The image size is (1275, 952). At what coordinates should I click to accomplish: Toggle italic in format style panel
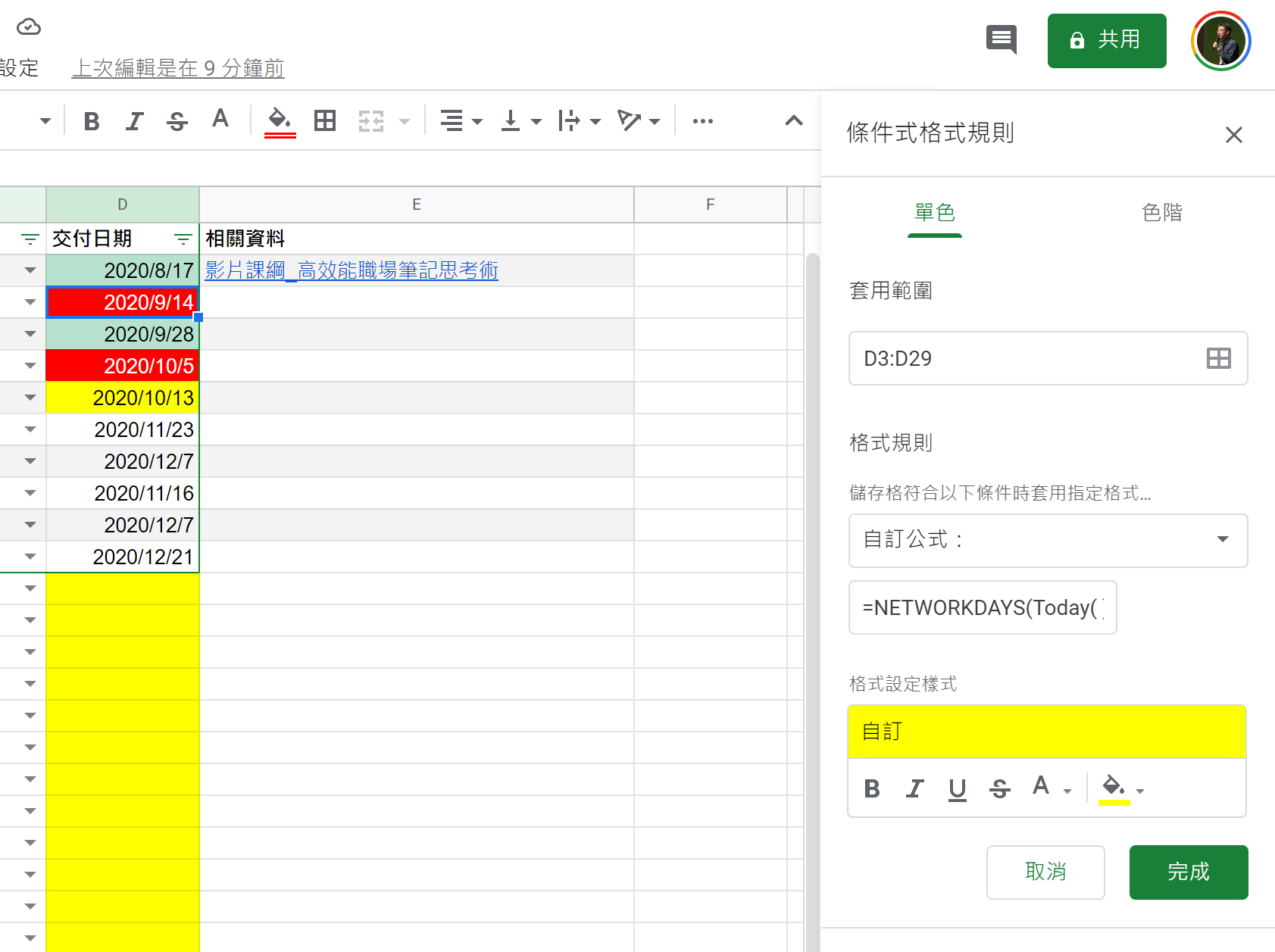[915, 788]
